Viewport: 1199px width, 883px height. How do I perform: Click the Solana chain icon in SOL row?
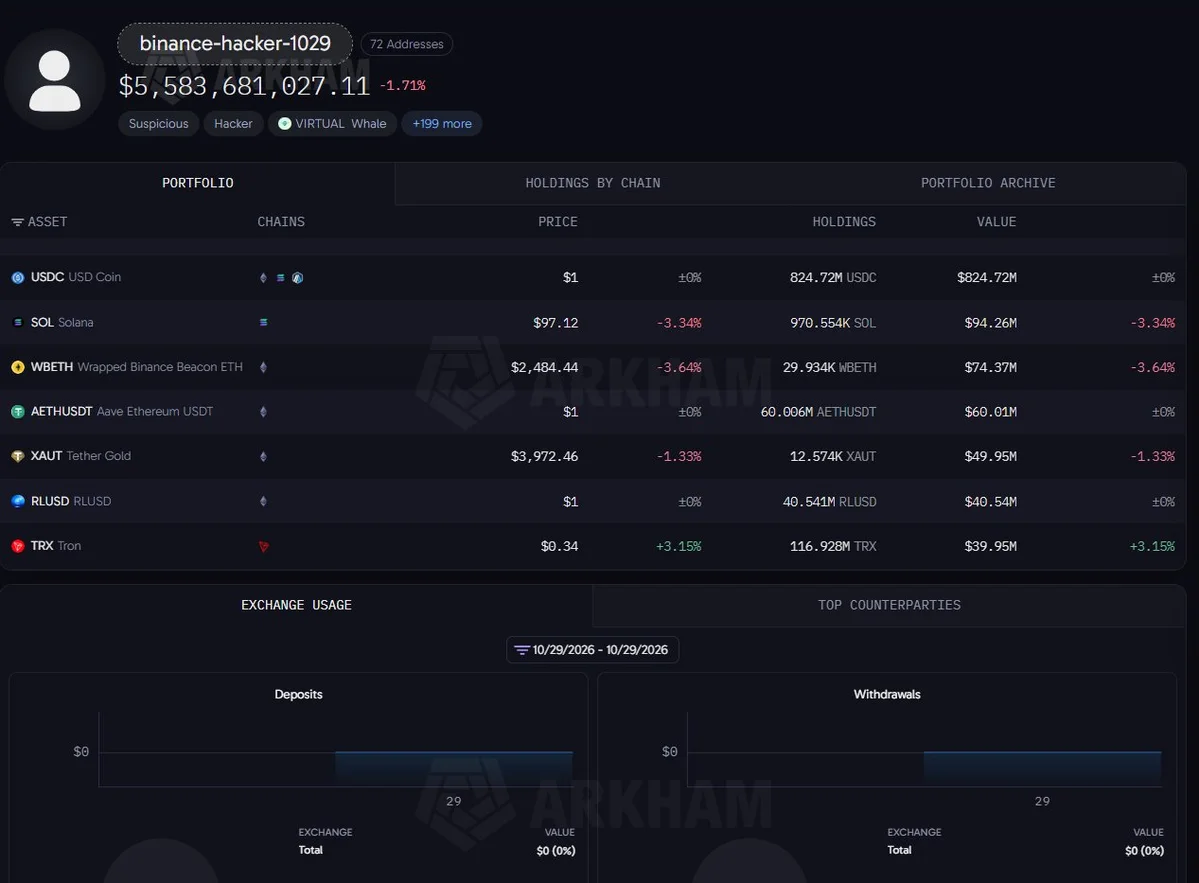[263, 323]
